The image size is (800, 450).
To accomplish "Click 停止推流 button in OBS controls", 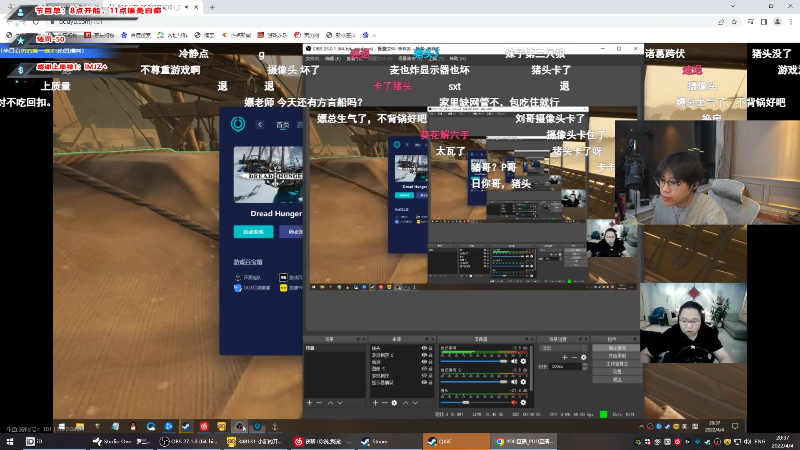I will 617,348.
